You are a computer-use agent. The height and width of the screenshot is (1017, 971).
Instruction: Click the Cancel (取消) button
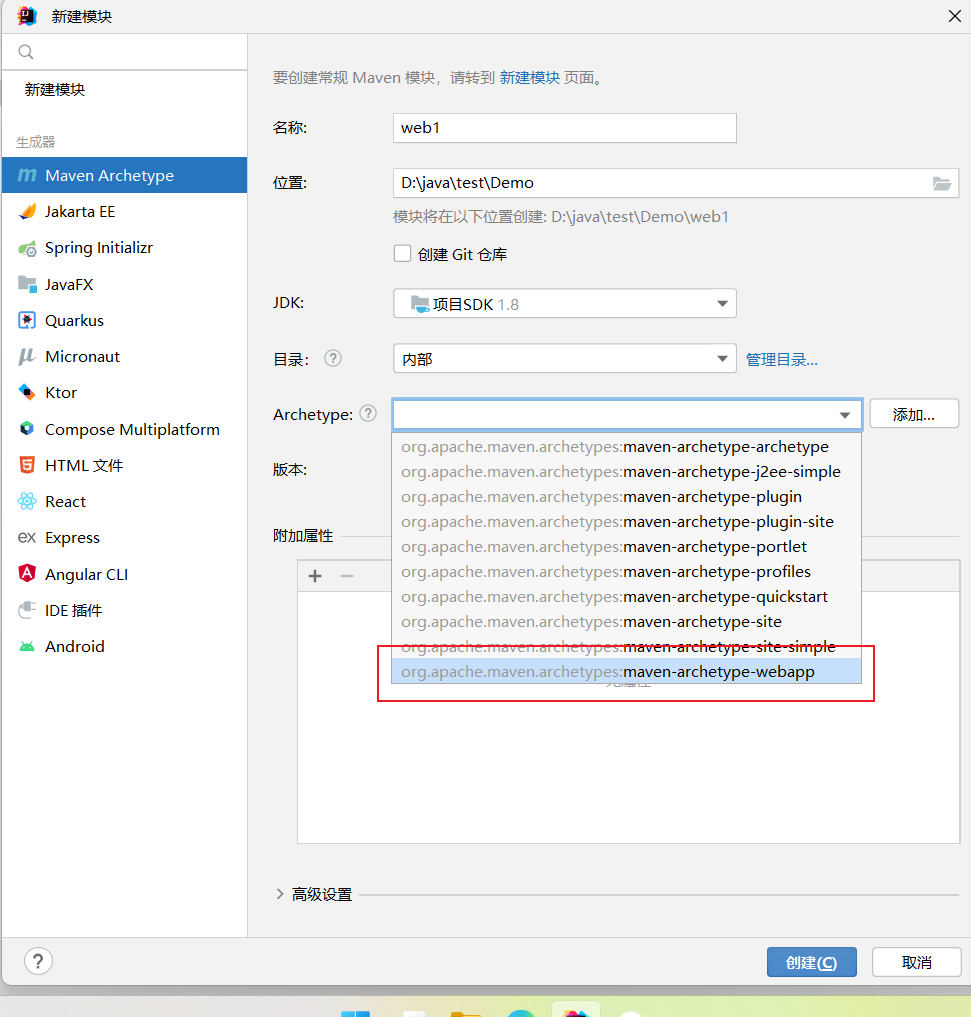click(917, 962)
